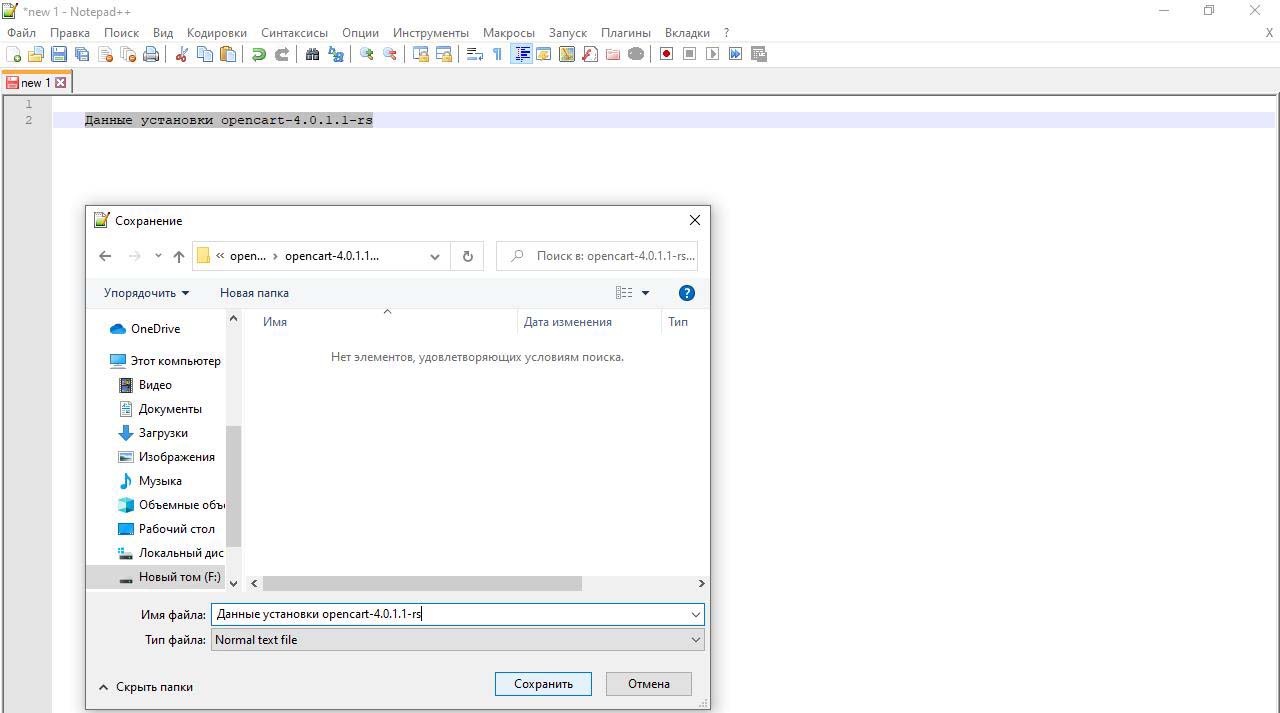Expand the Тип файла dropdown
The width and height of the screenshot is (1280, 713).
point(695,640)
